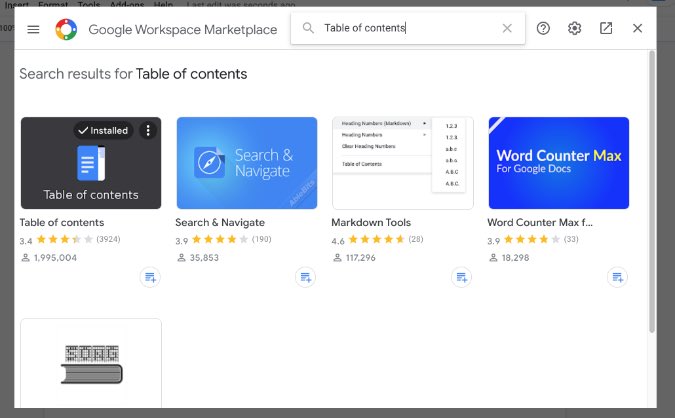
Task: Open the Table of contents app thumbnail
Action: [91, 163]
